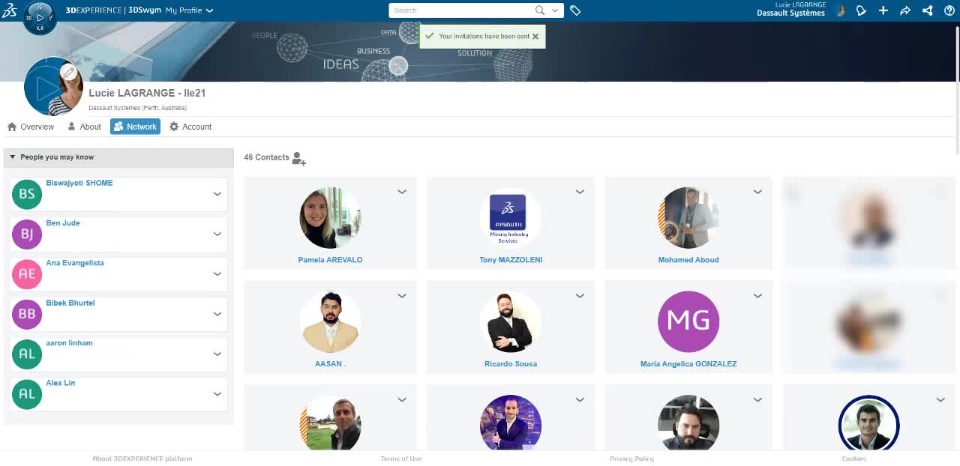
Task: Open the Terms of Use footer link
Action: point(401,459)
